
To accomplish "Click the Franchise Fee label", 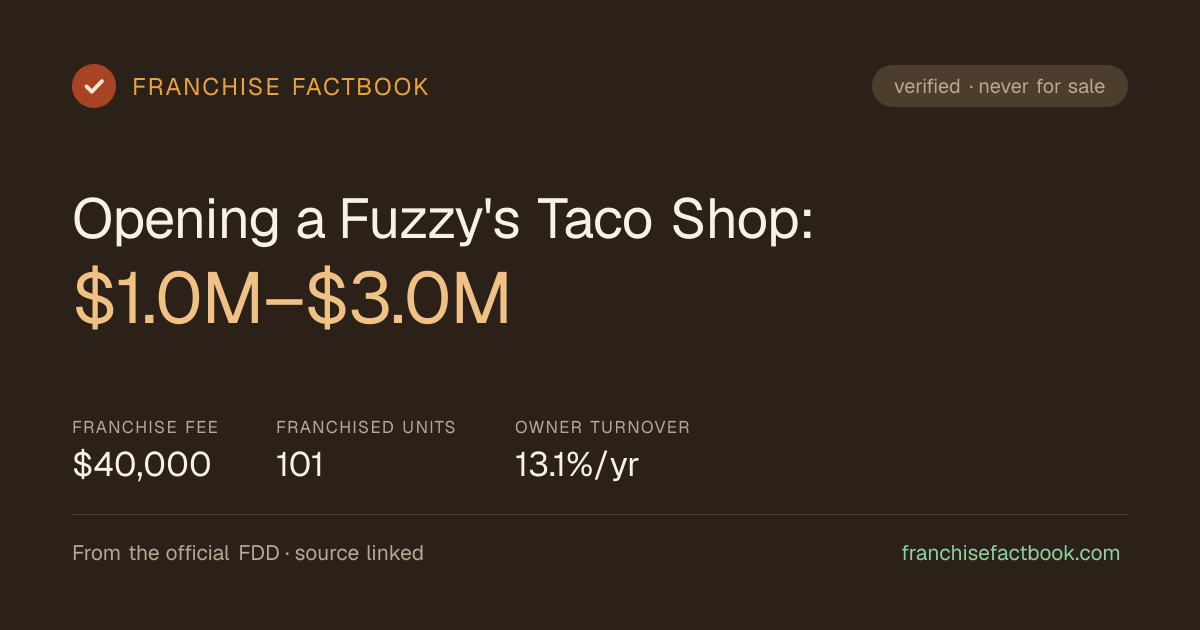I will [146, 427].
